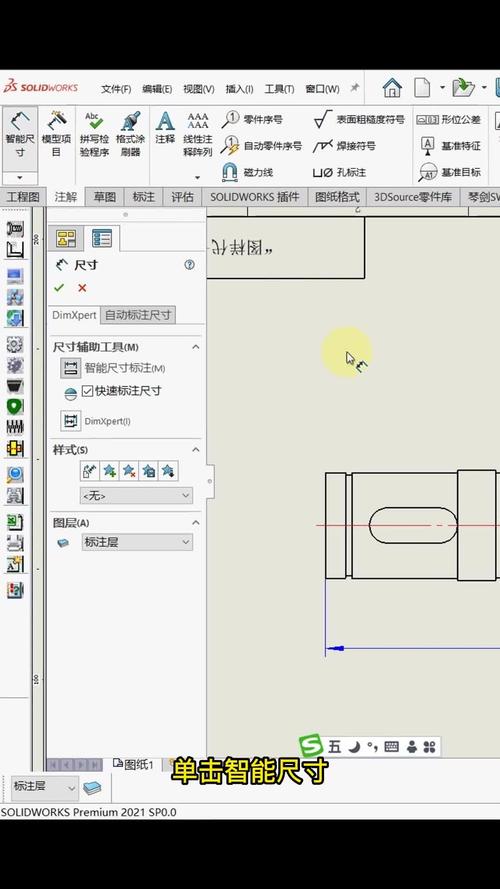
Task: Open the 文件(F) menu
Action: pos(116,89)
